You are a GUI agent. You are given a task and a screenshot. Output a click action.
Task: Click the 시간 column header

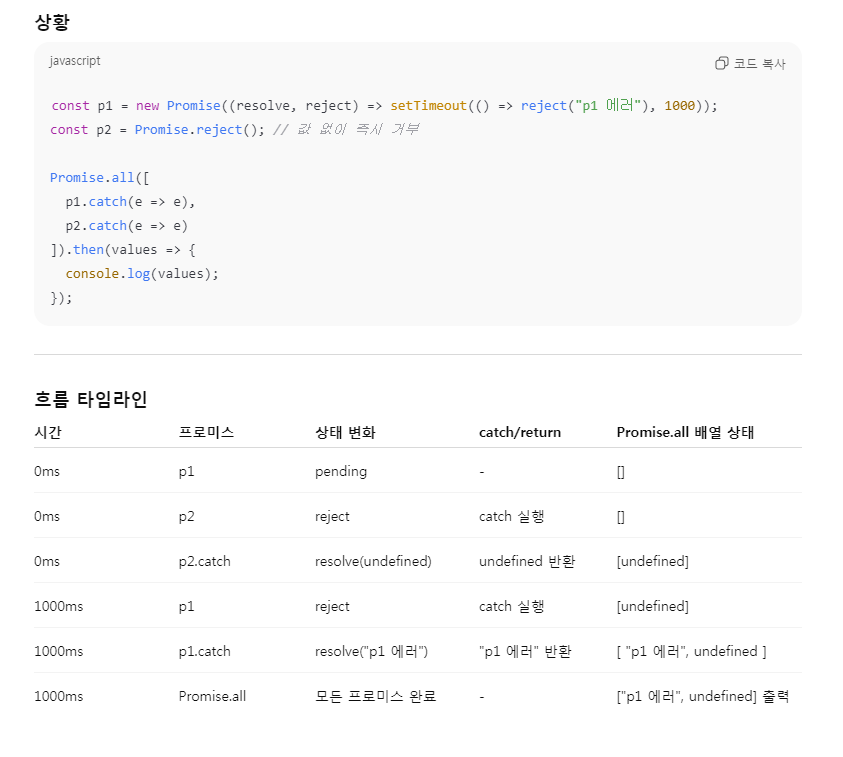(x=48, y=432)
